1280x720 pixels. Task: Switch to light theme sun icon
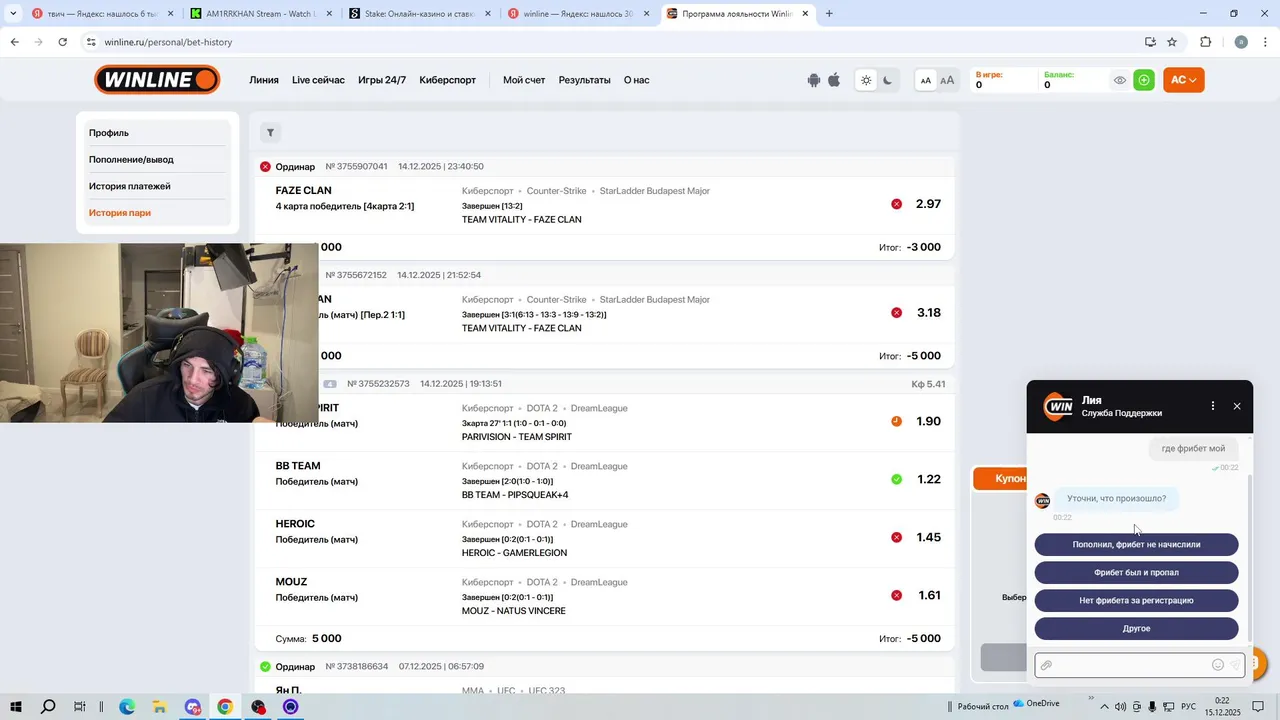[x=866, y=81]
